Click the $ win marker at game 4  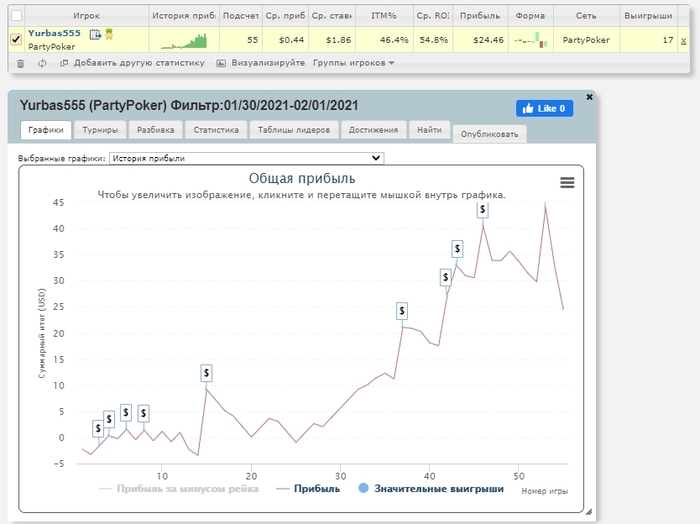tap(109, 419)
